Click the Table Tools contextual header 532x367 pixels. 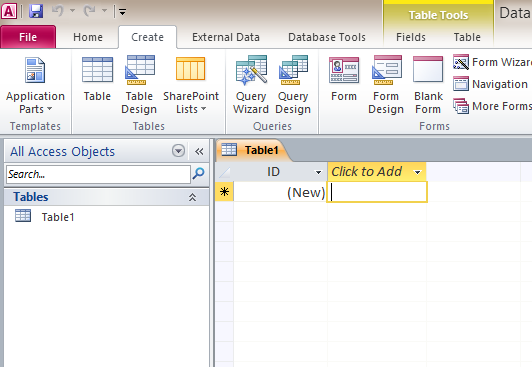438,15
